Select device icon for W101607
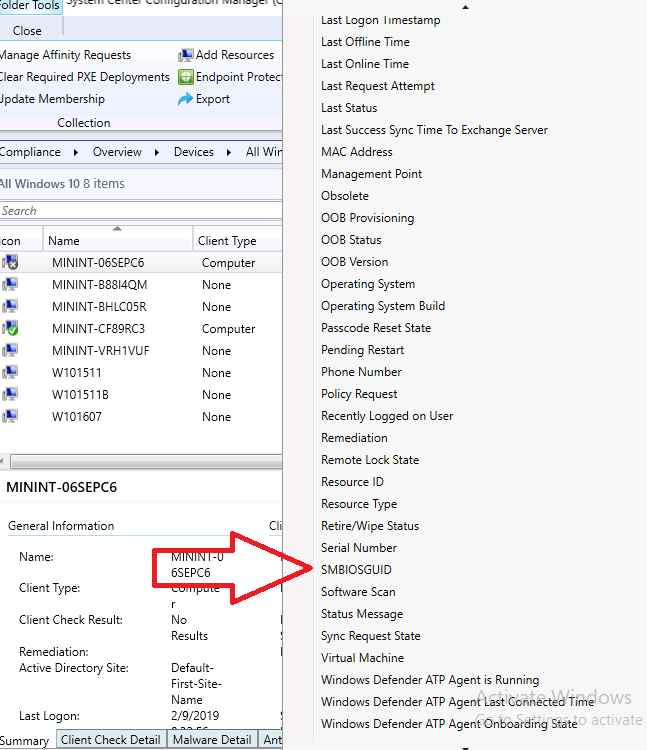This screenshot has height=750, width=647. point(10,417)
